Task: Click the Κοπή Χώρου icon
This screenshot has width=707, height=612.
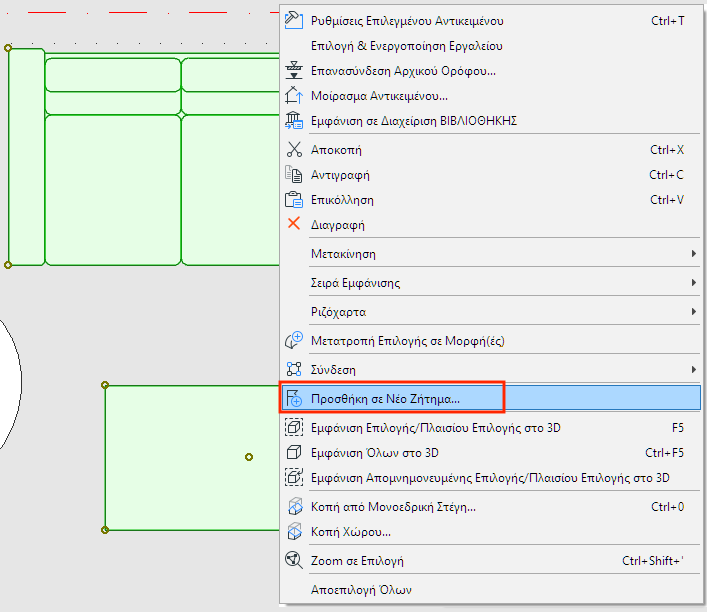Action: click(x=294, y=531)
